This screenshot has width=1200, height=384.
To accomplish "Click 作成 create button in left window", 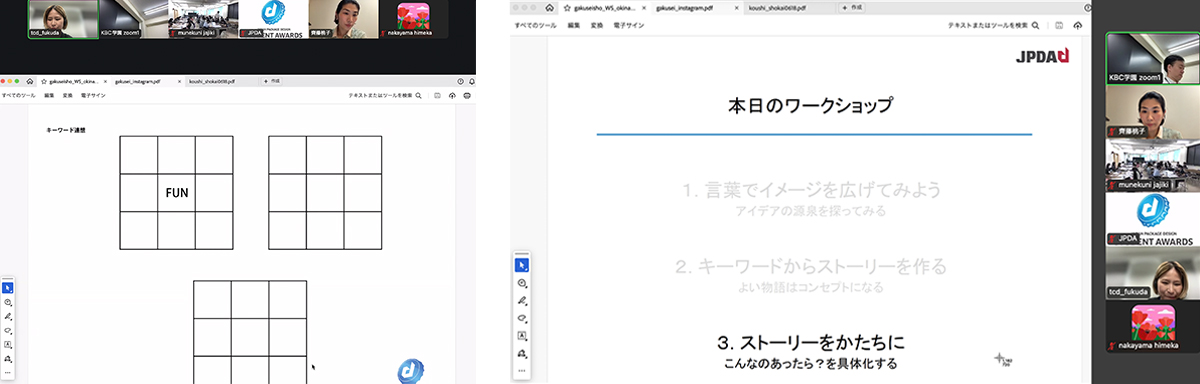I will (x=273, y=80).
